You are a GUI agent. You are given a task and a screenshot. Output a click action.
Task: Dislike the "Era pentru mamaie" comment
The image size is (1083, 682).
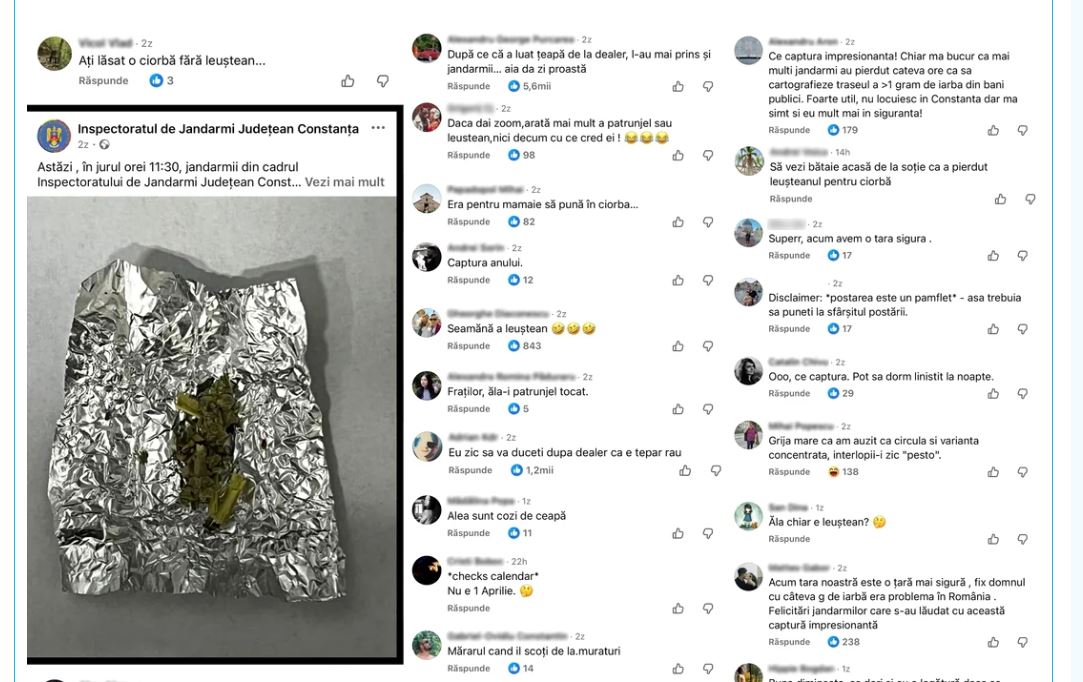(708, 222)
